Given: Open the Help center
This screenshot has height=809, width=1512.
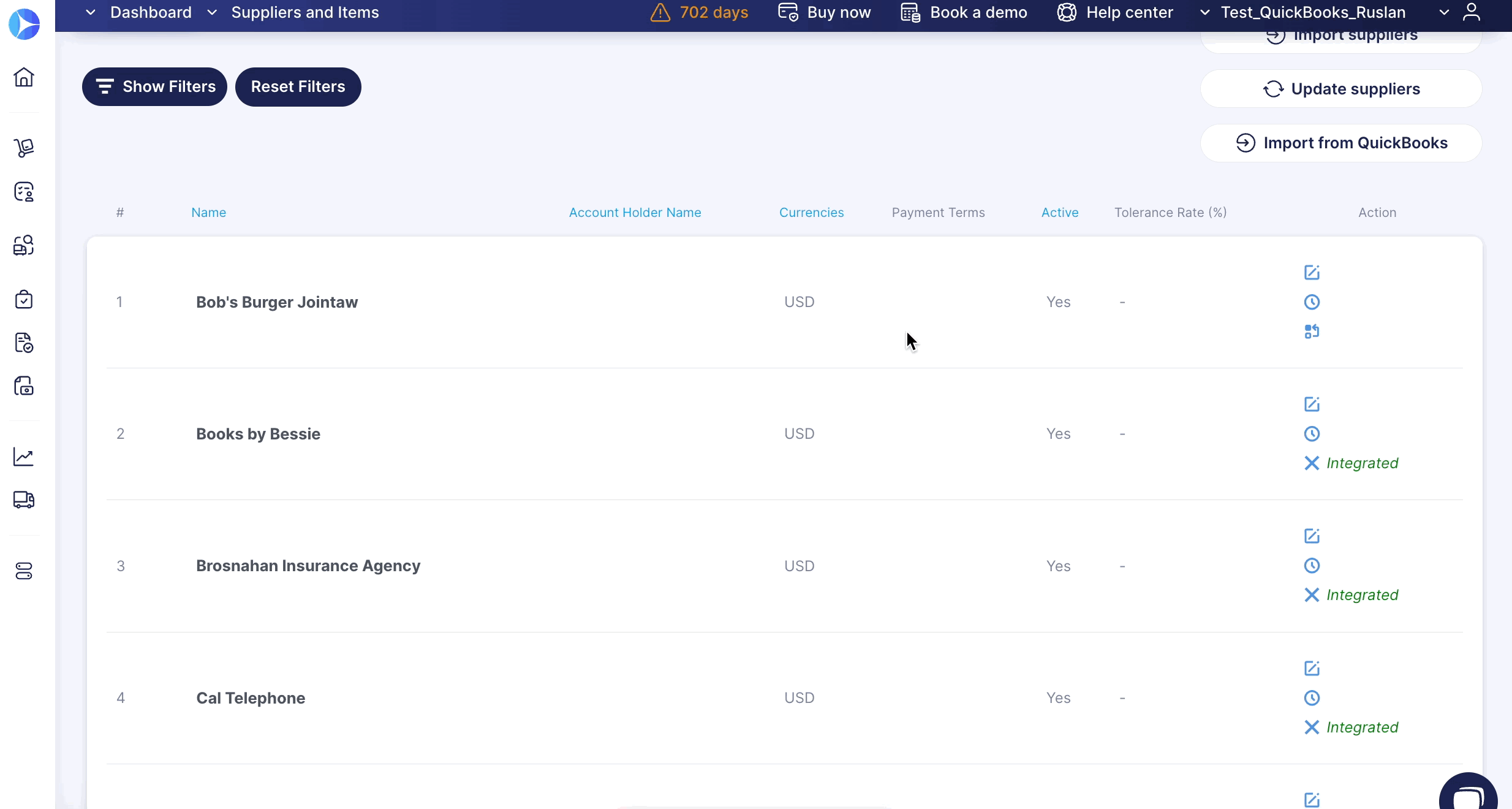Looking at the screenshot, I should tap(1115, 12).
